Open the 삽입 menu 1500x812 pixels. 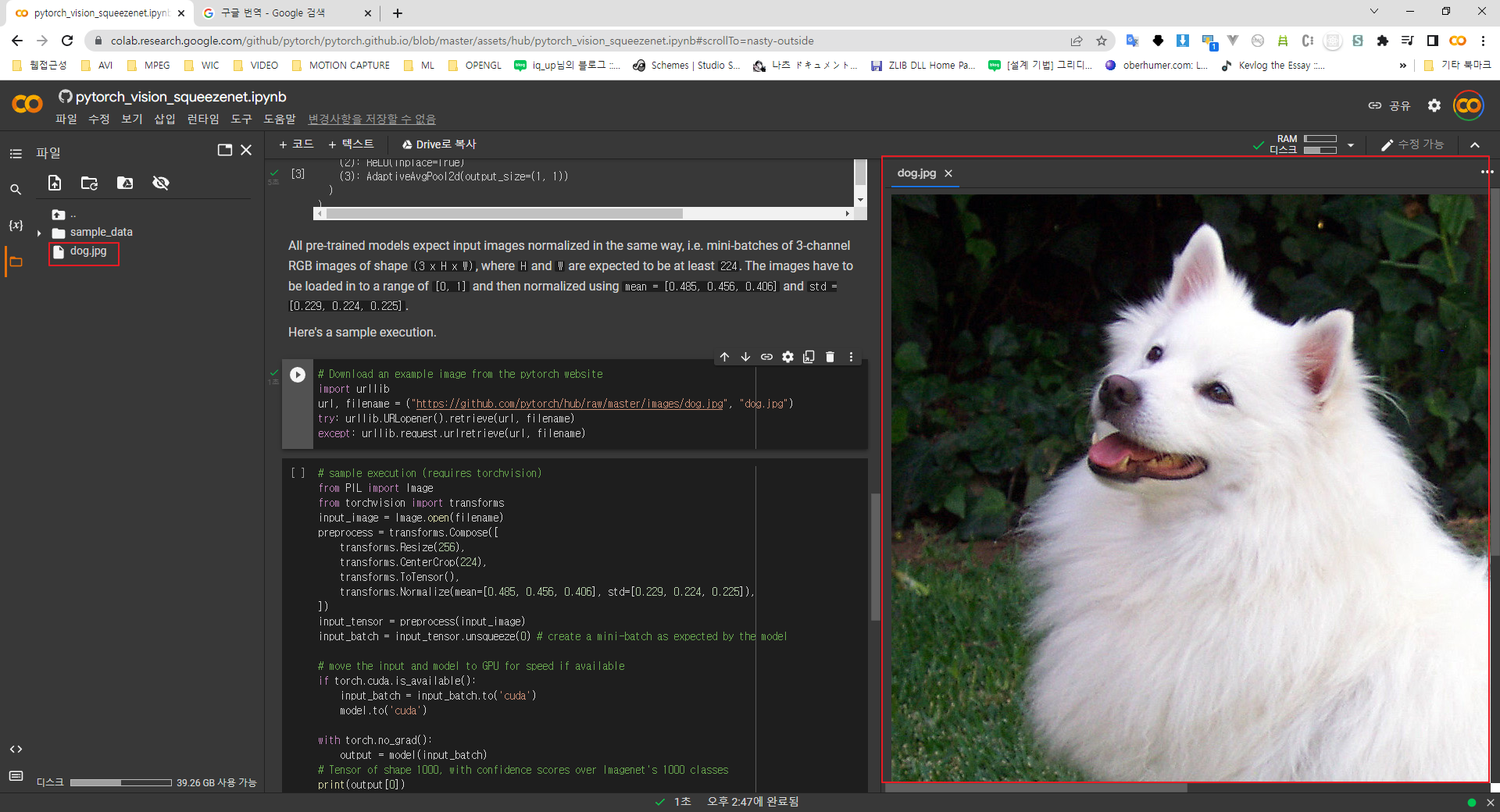pos(165,119)
